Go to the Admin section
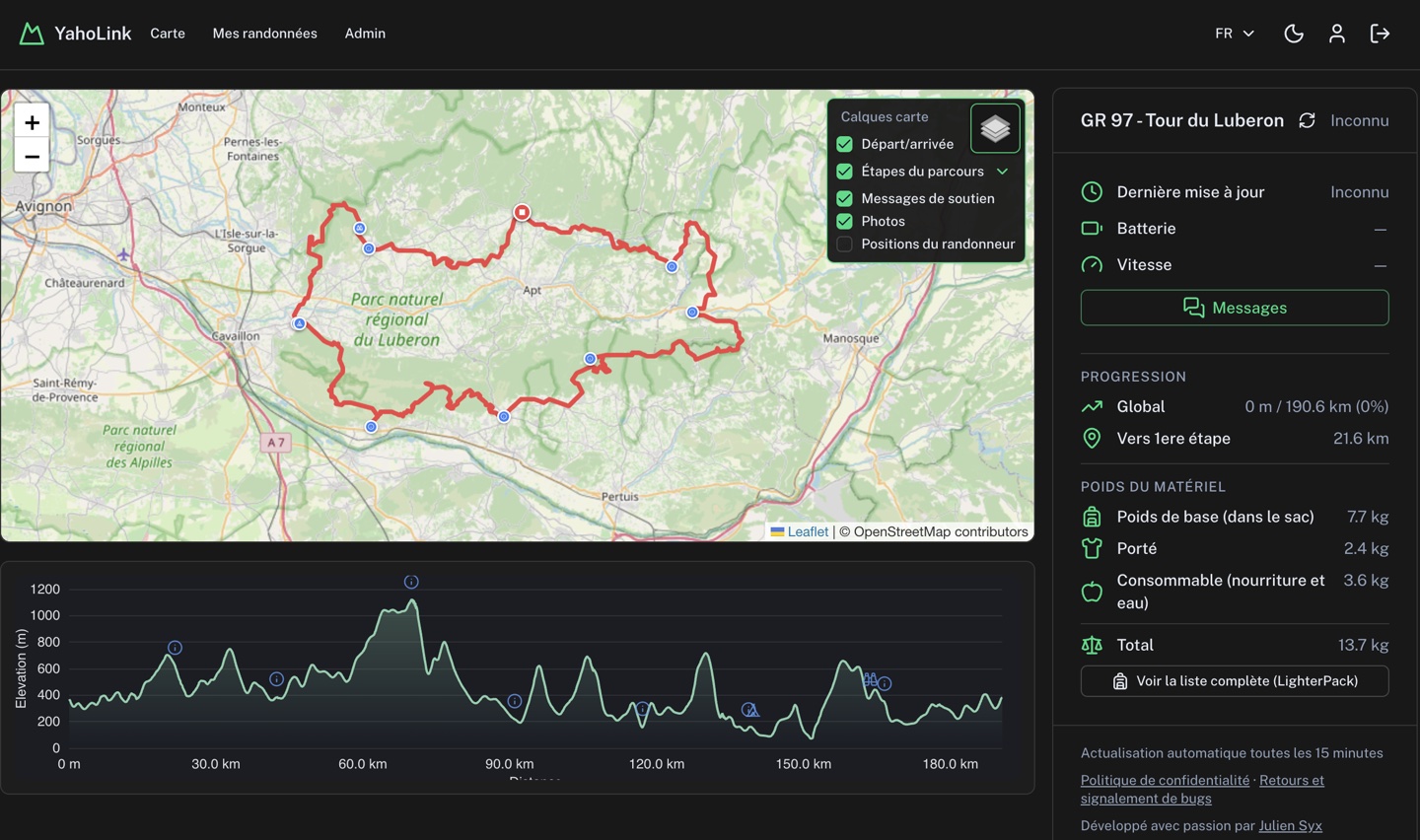 pos(365,33)
